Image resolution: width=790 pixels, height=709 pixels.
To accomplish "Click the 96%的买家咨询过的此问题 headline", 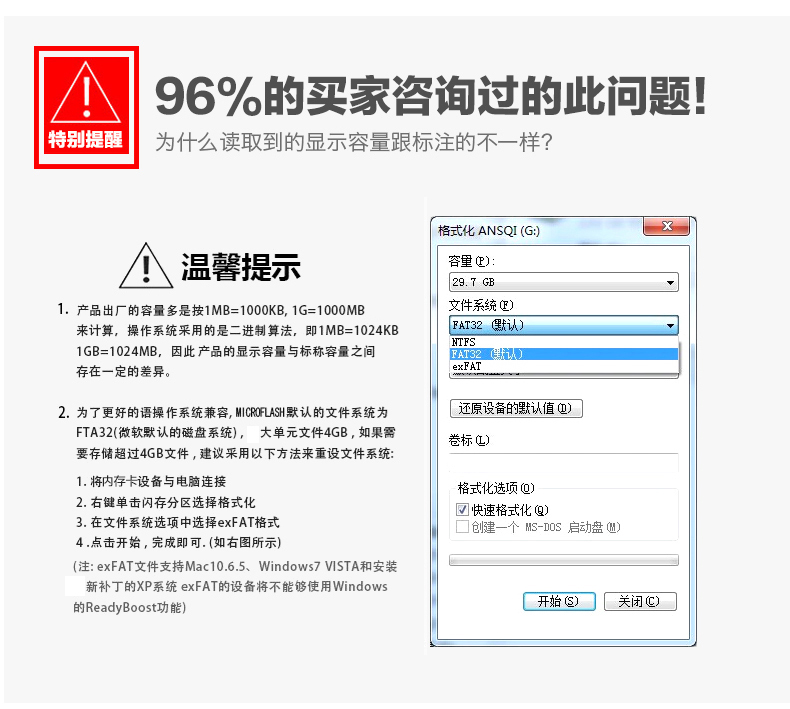I will pyautogui.click(x=431, y=96).
